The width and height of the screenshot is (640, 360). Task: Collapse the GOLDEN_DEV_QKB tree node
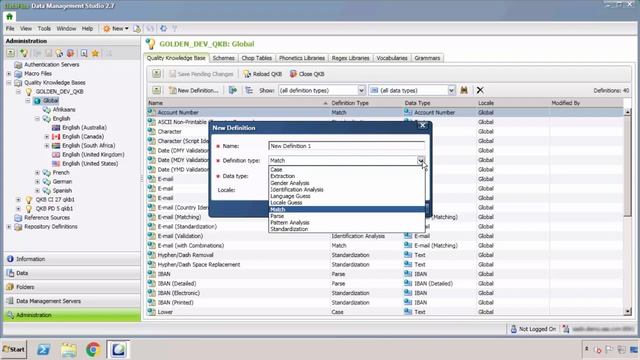pyautogui.click(x=18, y=91)
